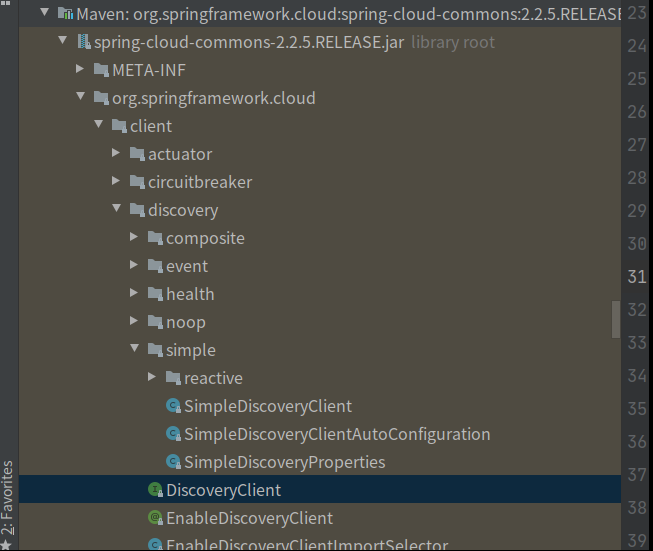Viewport: 653px width, 551px height.
Task: Select the META-INF folder
Action: [149, 70]
